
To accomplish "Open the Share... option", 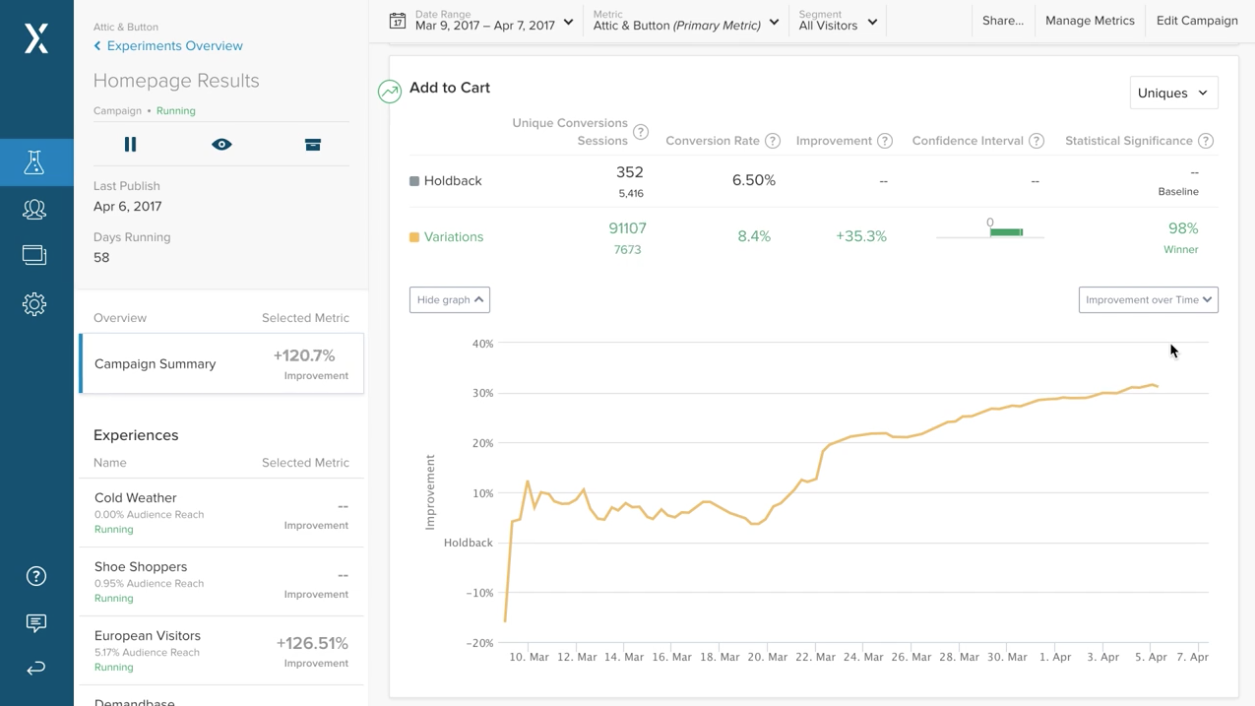I will (x=1002, y=20).
